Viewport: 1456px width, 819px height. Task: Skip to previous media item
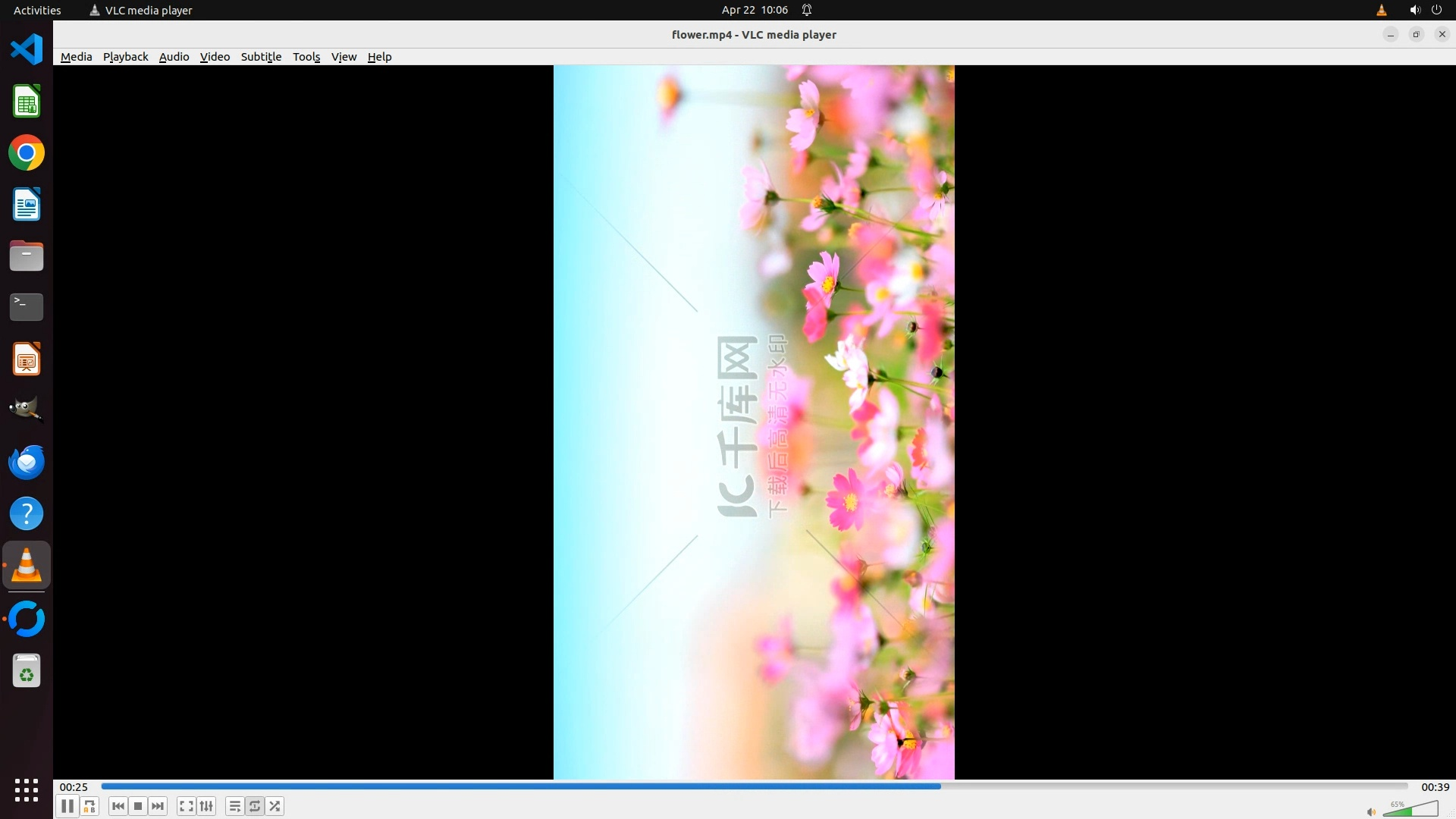(x=118, y=806)
